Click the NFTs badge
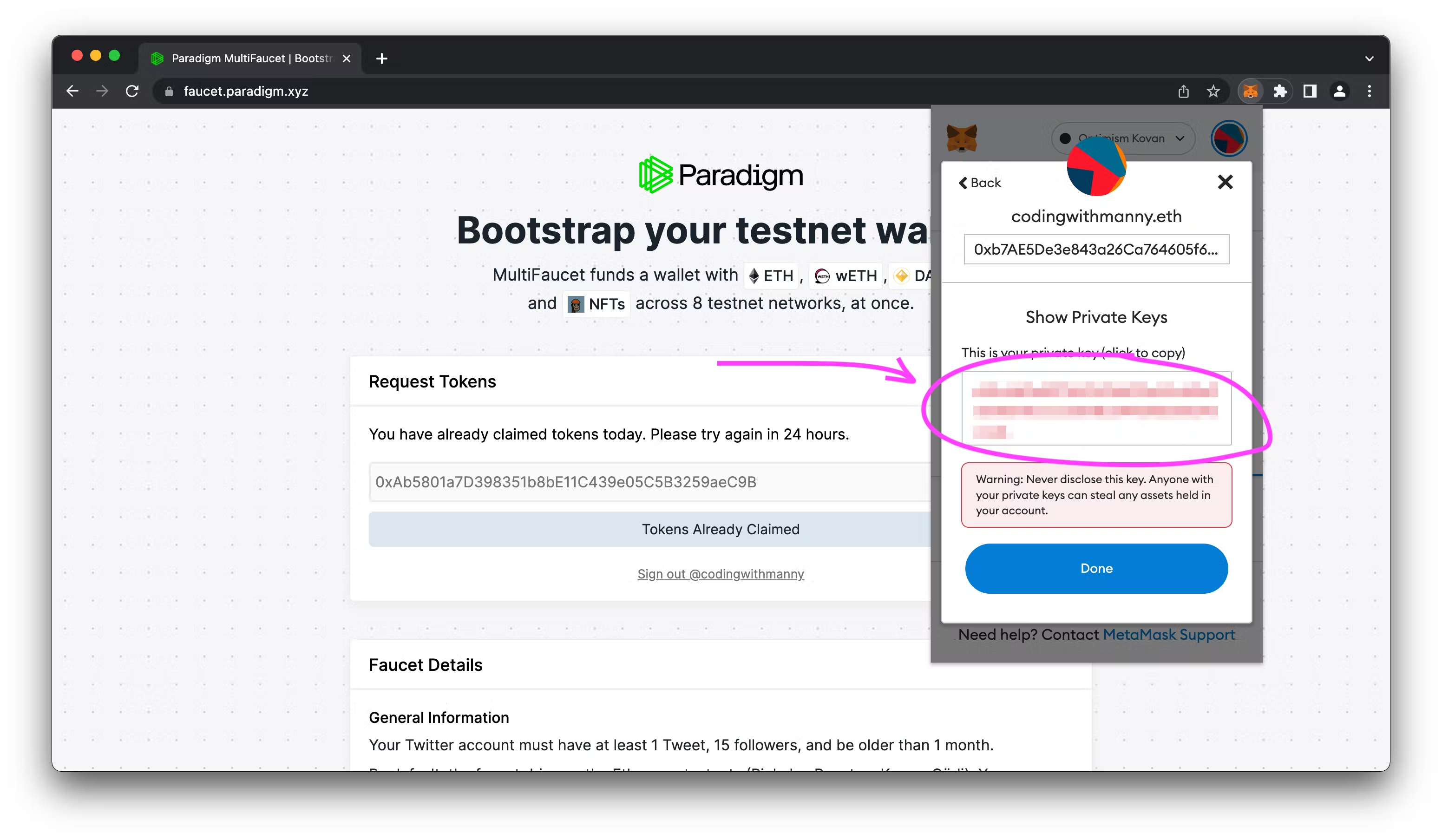The width and height of the screenshot is (1442, 840). point(596,304)
